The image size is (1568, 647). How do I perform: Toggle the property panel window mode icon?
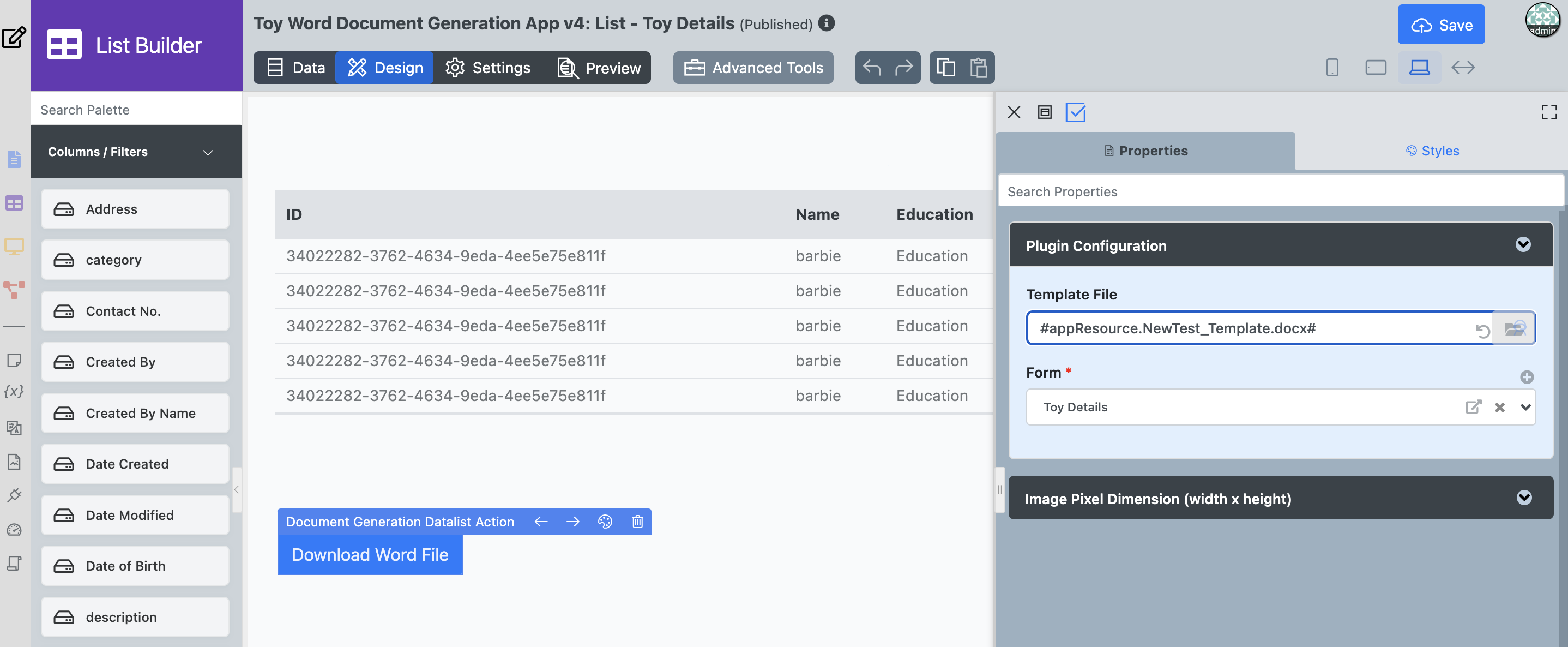point(1045,112)
